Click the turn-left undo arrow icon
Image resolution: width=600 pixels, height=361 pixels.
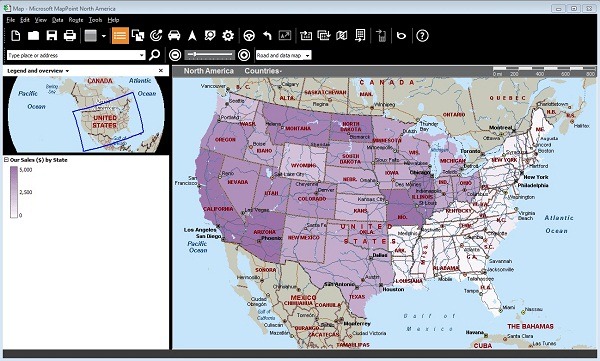pos(267,36)
